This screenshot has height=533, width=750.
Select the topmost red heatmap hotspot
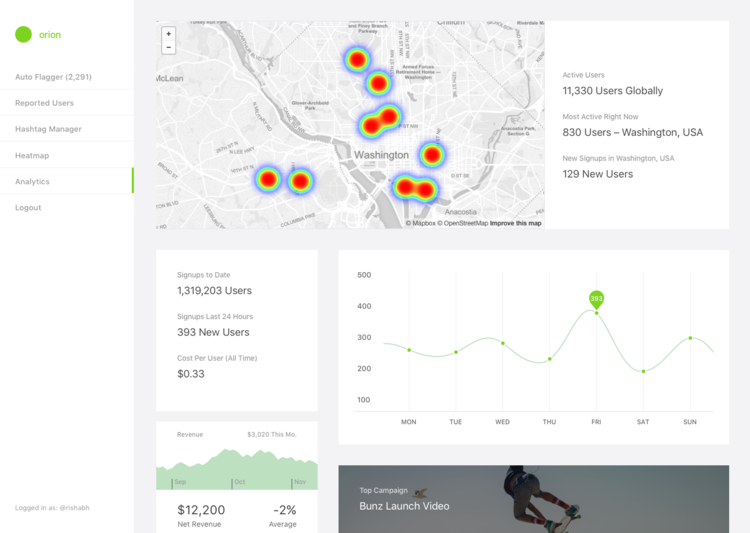pos(357,60)
